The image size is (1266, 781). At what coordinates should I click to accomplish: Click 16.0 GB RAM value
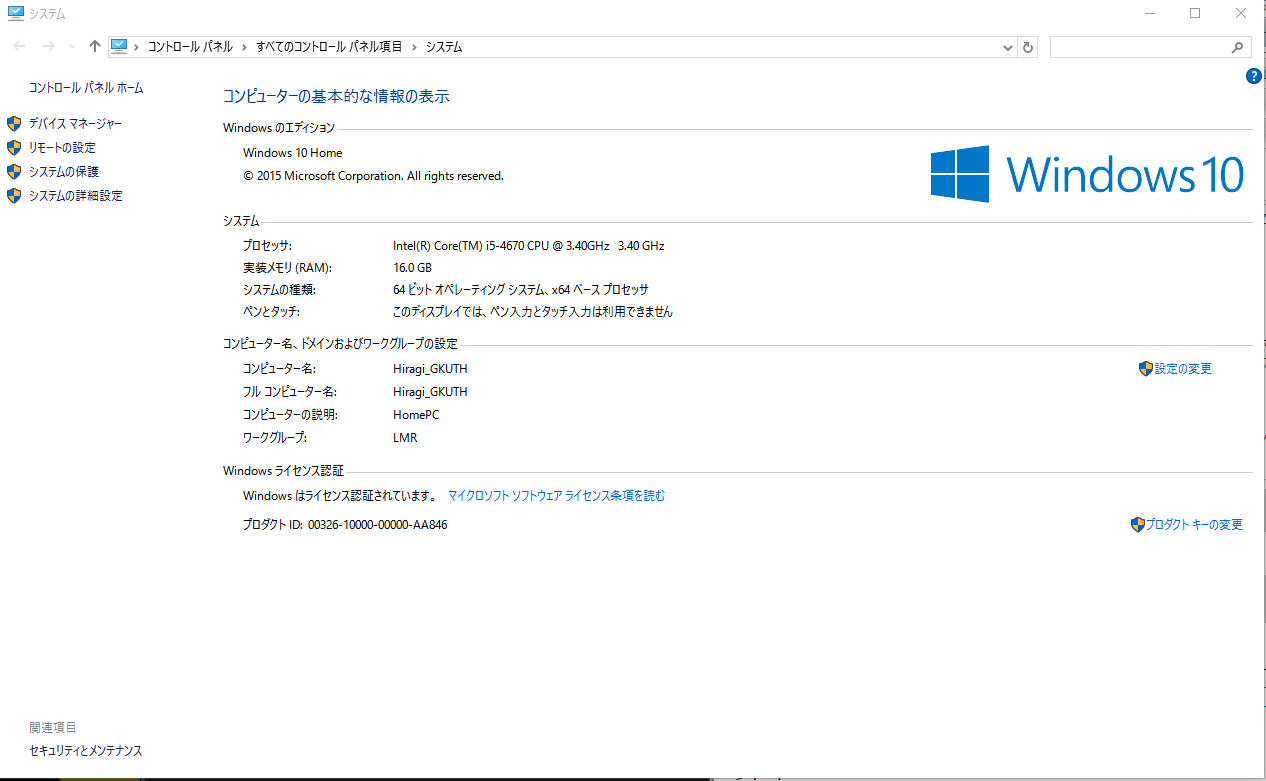(412, 268)
